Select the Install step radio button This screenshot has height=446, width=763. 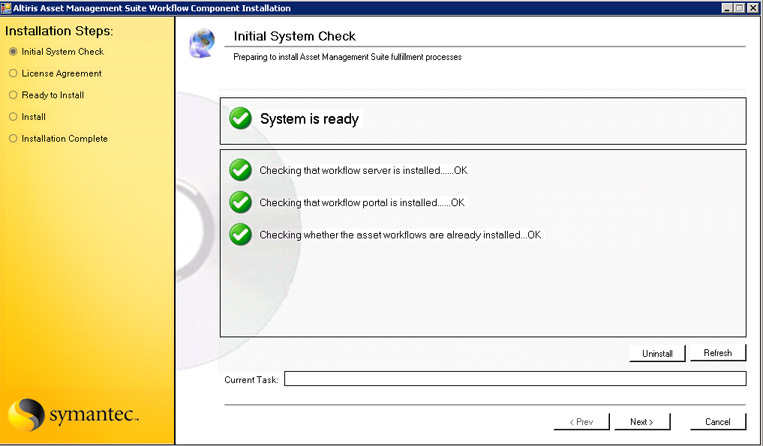point(13,117)
